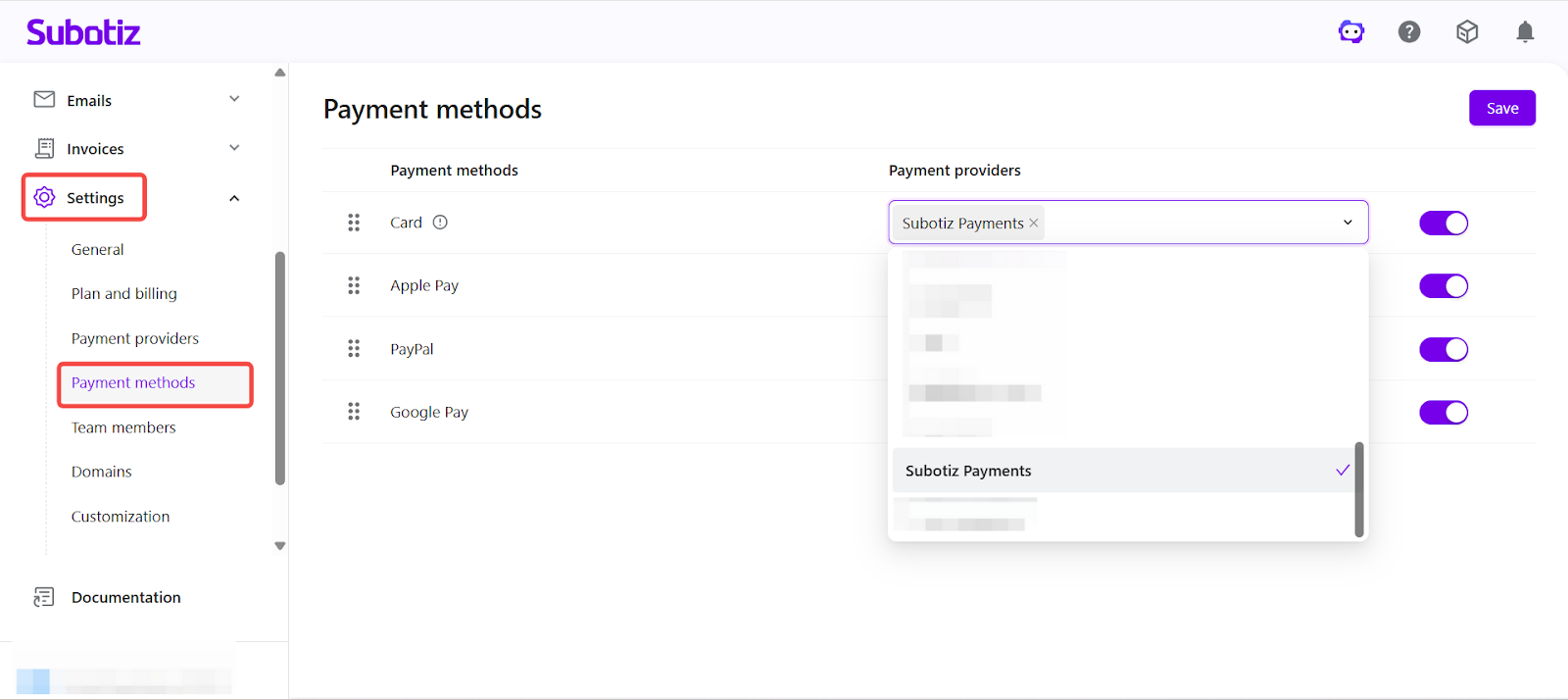Image resolution: width=1568 pixels, height=700 pixels.
Task: Collapse the Card payment providers dropdown
Action: click(x=1347, y=223)
